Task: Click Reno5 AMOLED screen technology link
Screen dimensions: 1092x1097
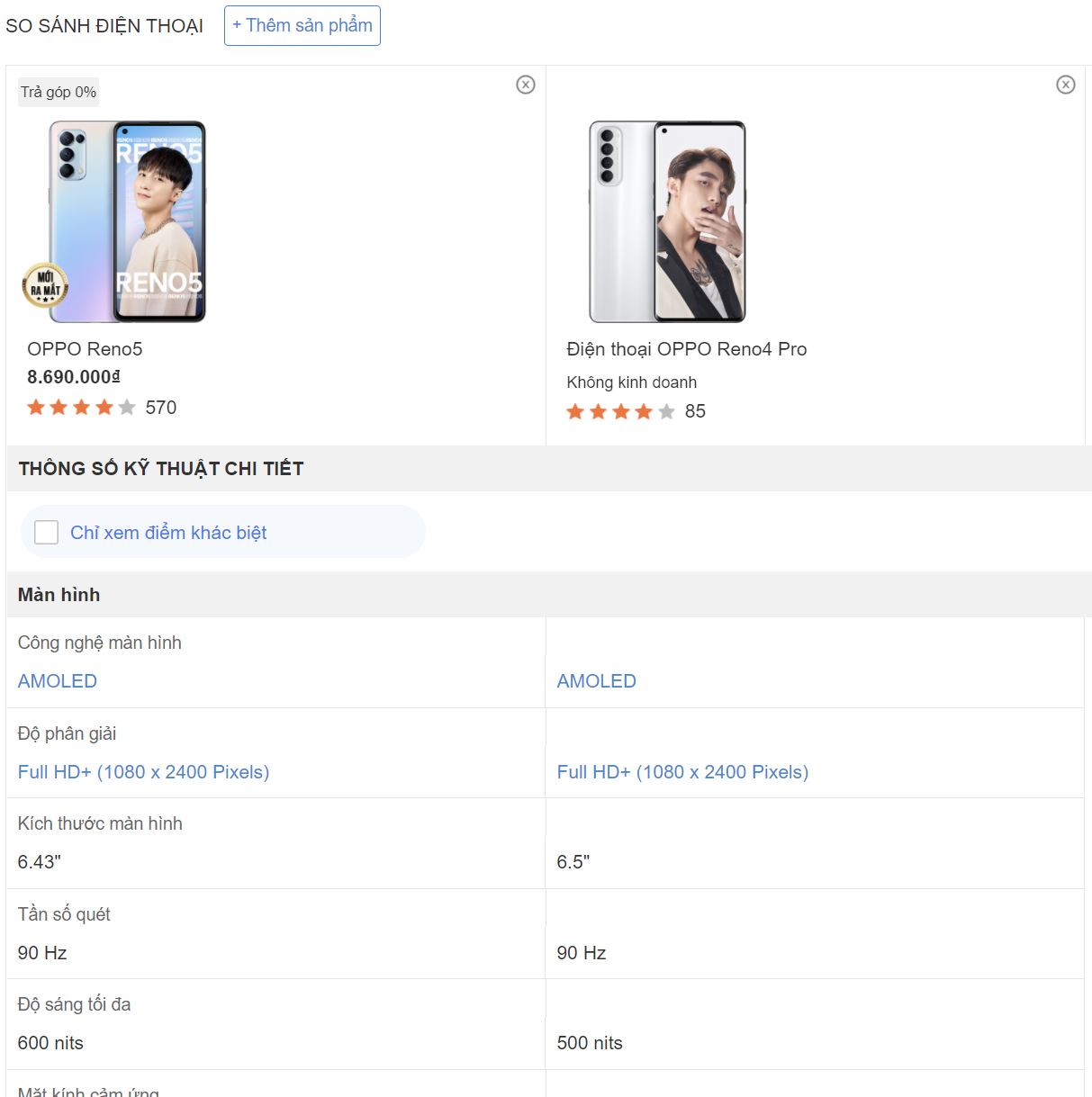Action: [58, 681]
